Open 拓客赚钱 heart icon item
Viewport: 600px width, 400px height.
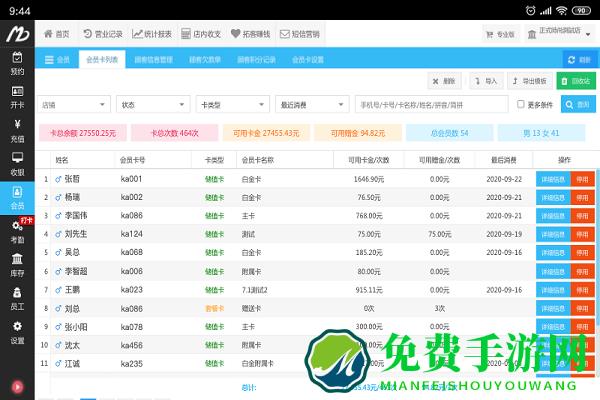251,34
